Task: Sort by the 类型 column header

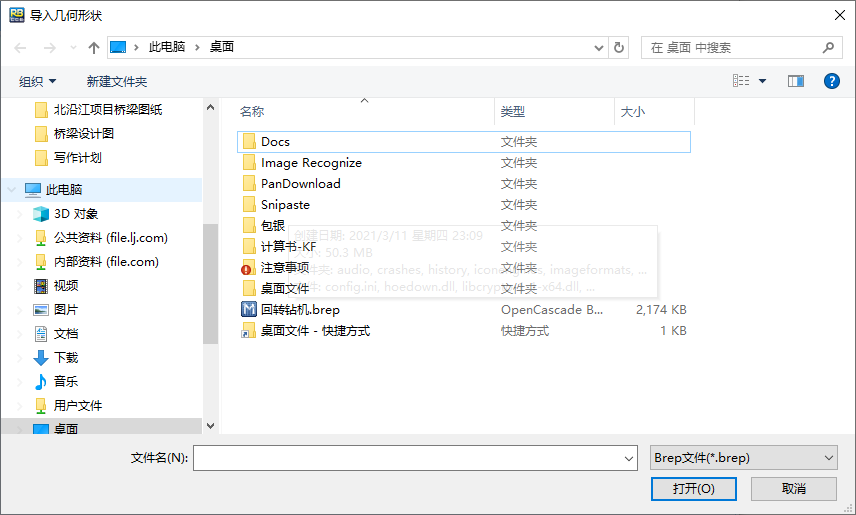Action: point(513,111)
